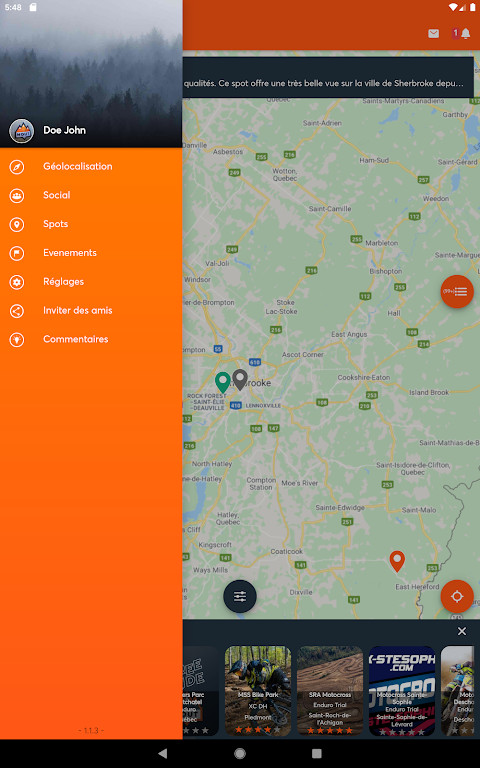
Task: Tap the Inviter des amis share icon
Action: [17, 311]
